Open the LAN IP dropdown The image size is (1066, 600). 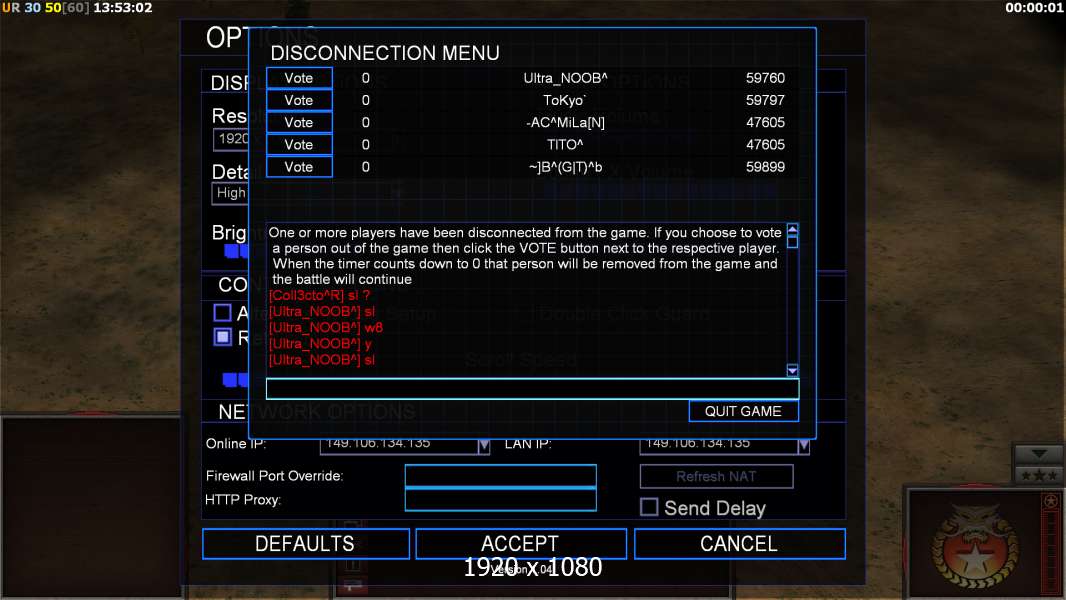pos(804,446)
